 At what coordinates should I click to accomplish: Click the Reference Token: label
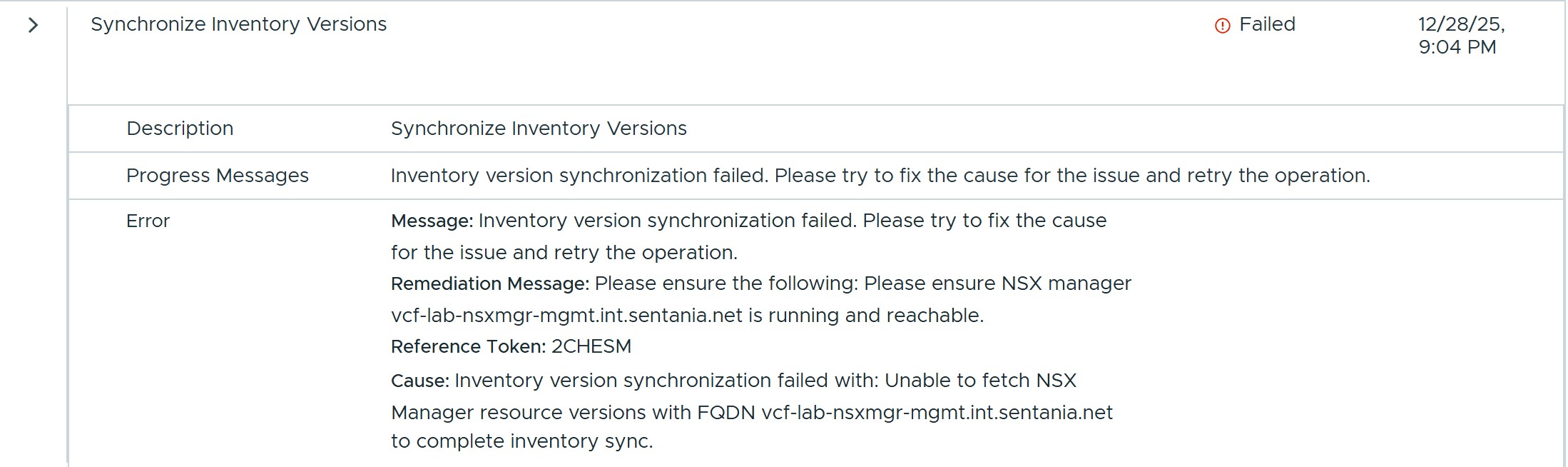(468, 347)
